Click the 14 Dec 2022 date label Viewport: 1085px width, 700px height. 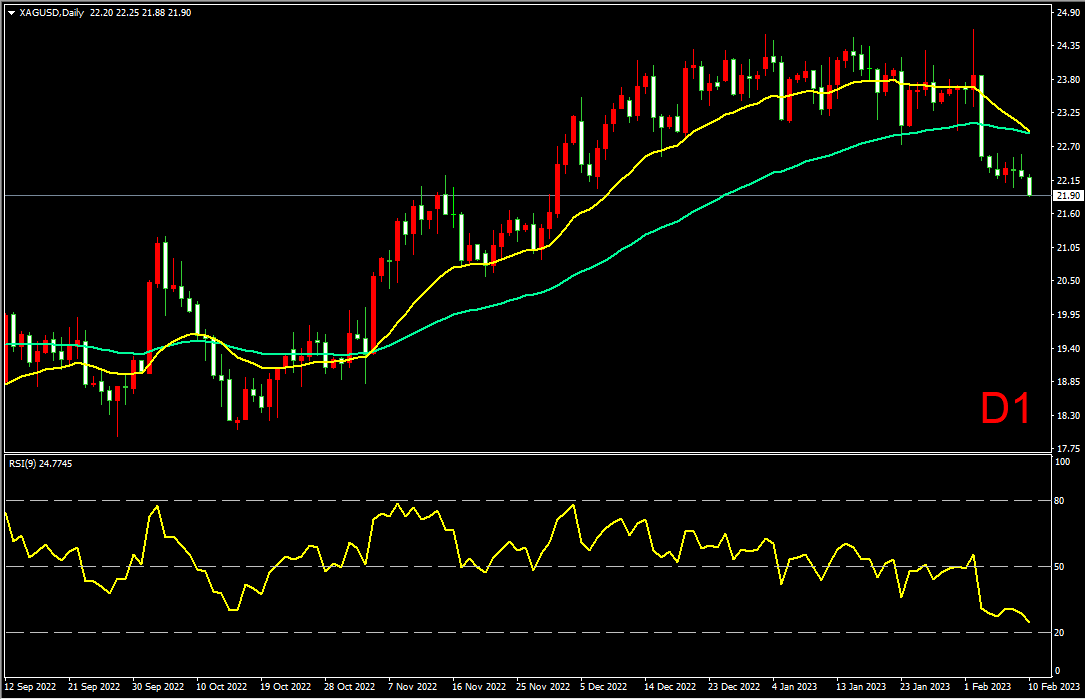(x=670, y=687)
